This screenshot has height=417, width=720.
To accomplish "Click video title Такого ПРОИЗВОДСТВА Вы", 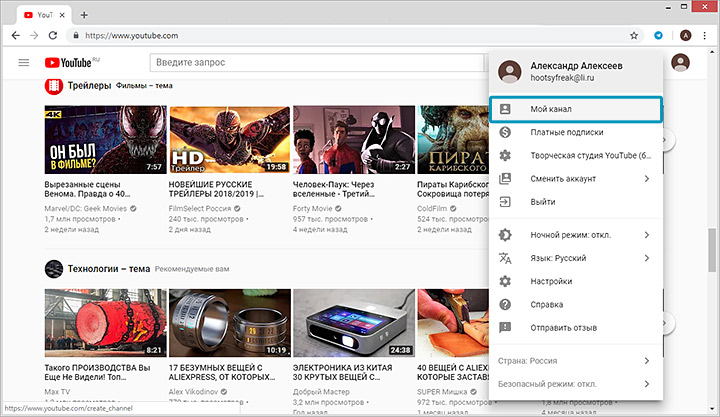I will (97, 372).
